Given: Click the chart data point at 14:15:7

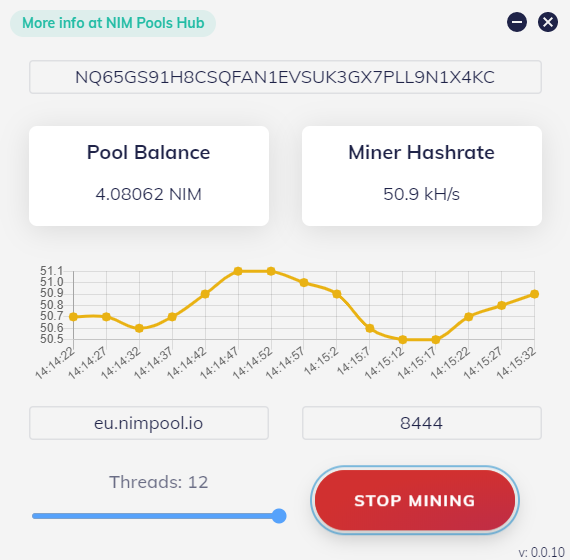Looking at the screenshot, I should click(x=370, y=328).
